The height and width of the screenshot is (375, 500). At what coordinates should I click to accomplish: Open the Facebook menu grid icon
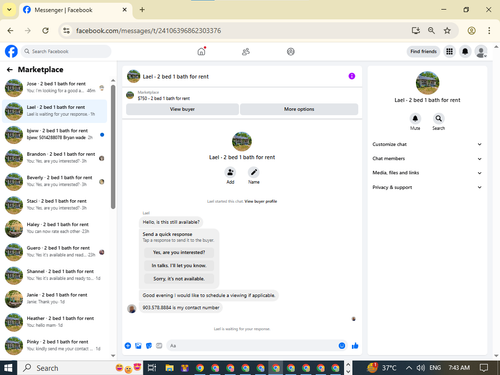(x=449, y=51)
